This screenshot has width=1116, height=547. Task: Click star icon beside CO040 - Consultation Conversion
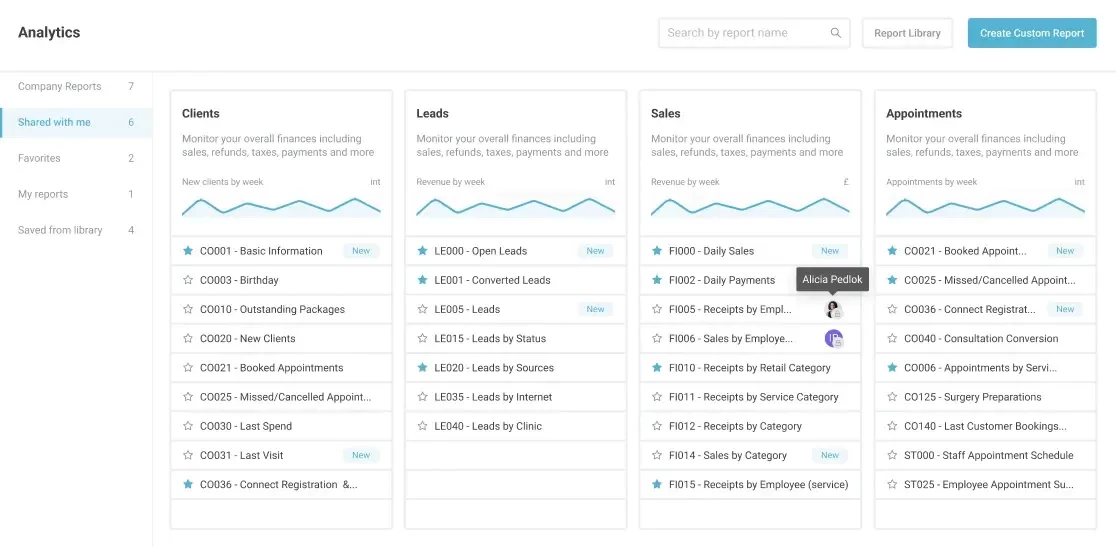[x=892, y=338]
